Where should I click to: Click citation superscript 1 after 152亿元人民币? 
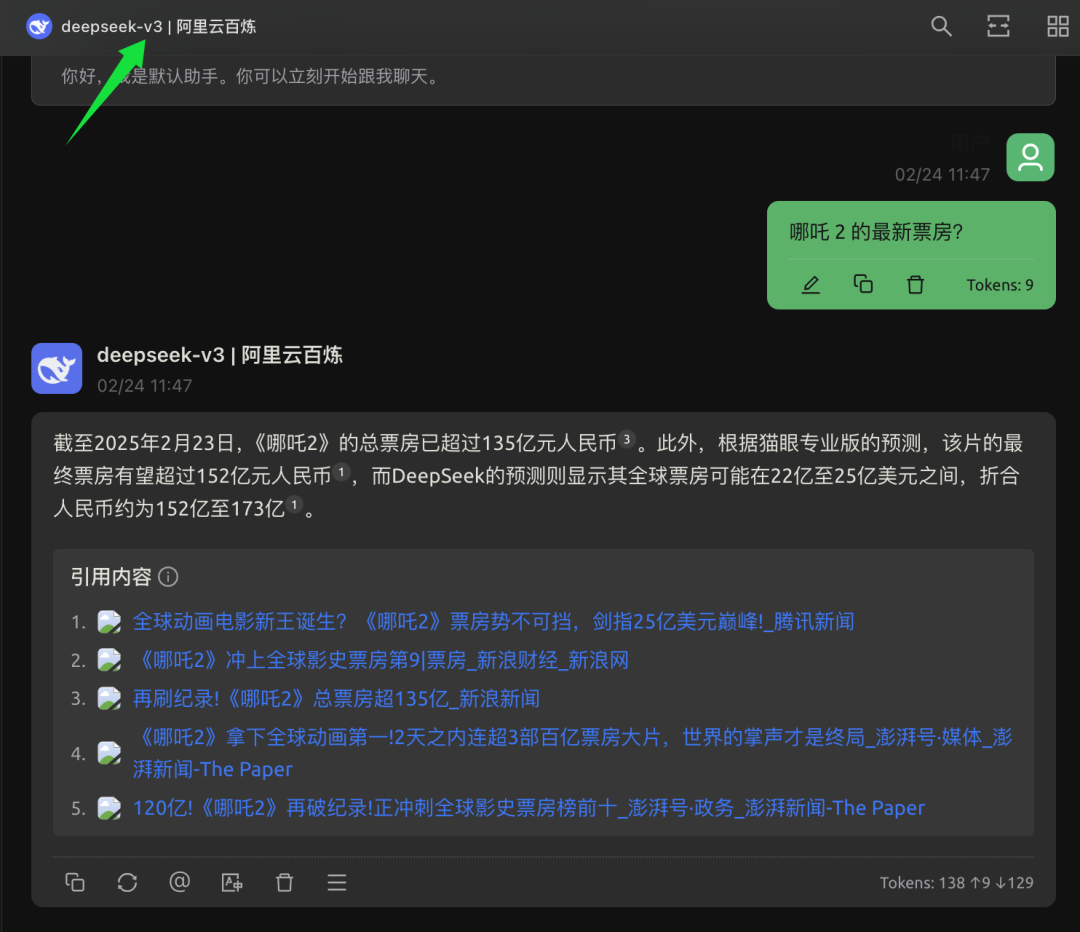[341, 472]
